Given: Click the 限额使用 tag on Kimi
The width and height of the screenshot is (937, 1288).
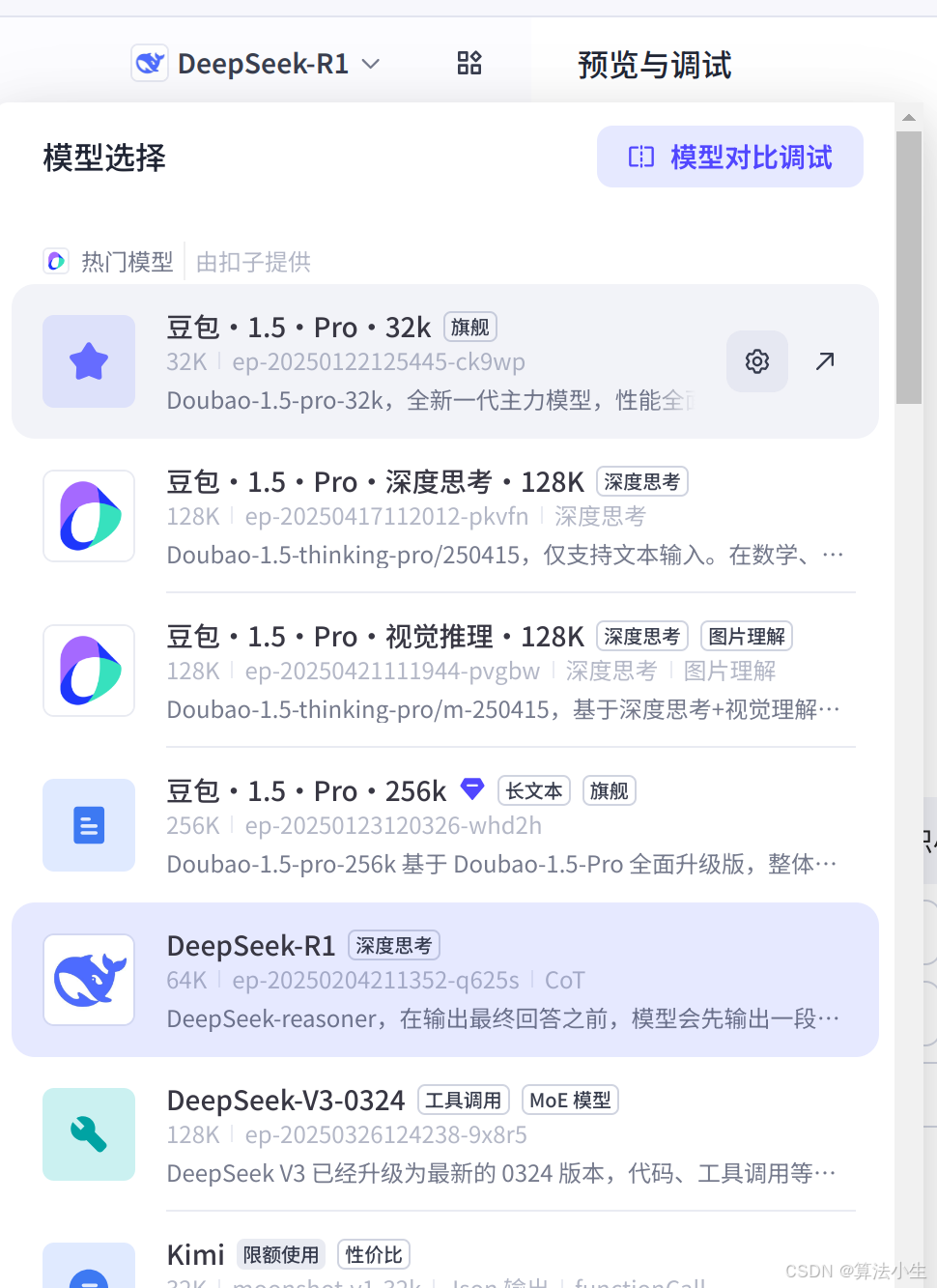Looking at the screenshot, I should click(281, 1255).
